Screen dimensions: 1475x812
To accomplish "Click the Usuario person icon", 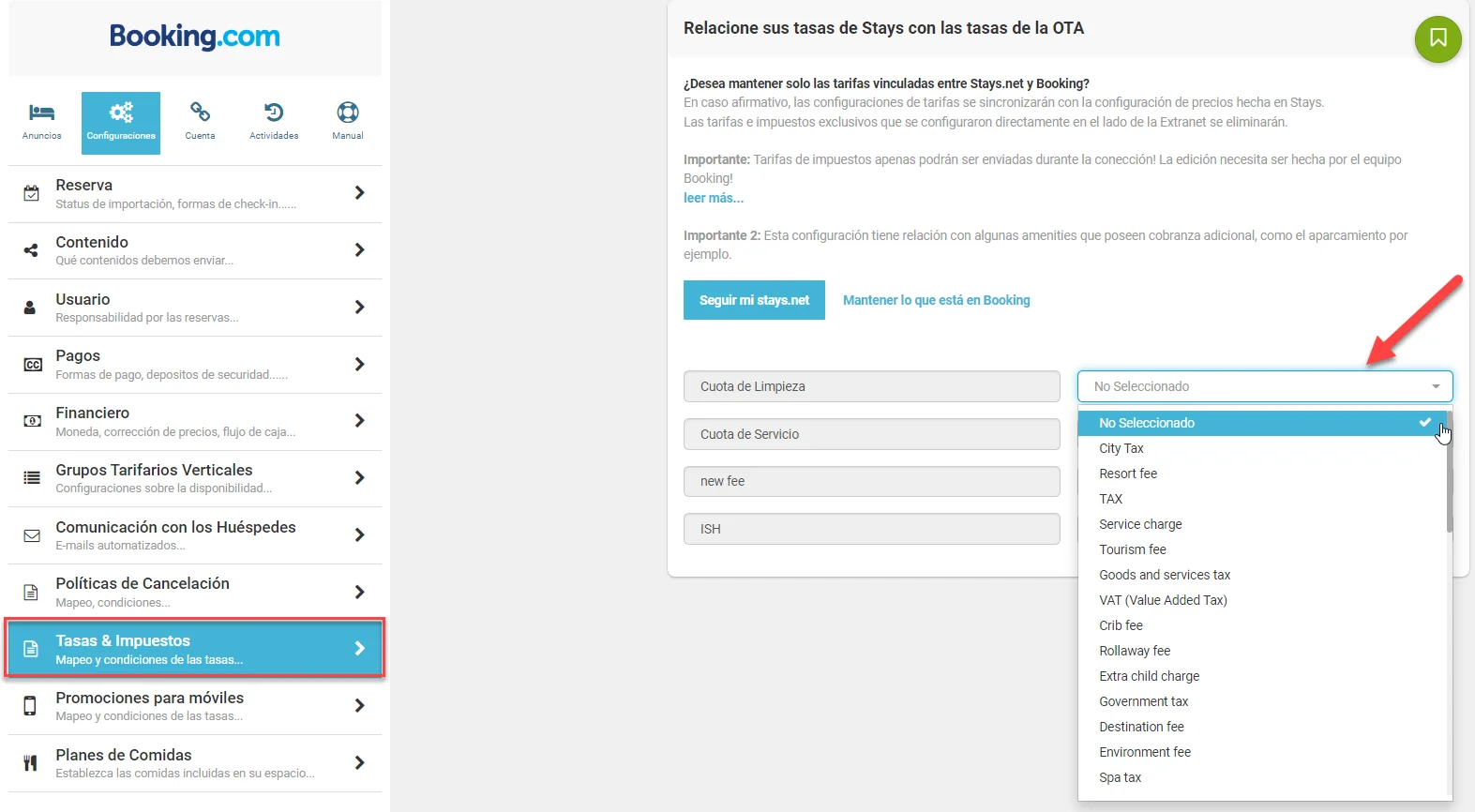I will coord(30,308).
